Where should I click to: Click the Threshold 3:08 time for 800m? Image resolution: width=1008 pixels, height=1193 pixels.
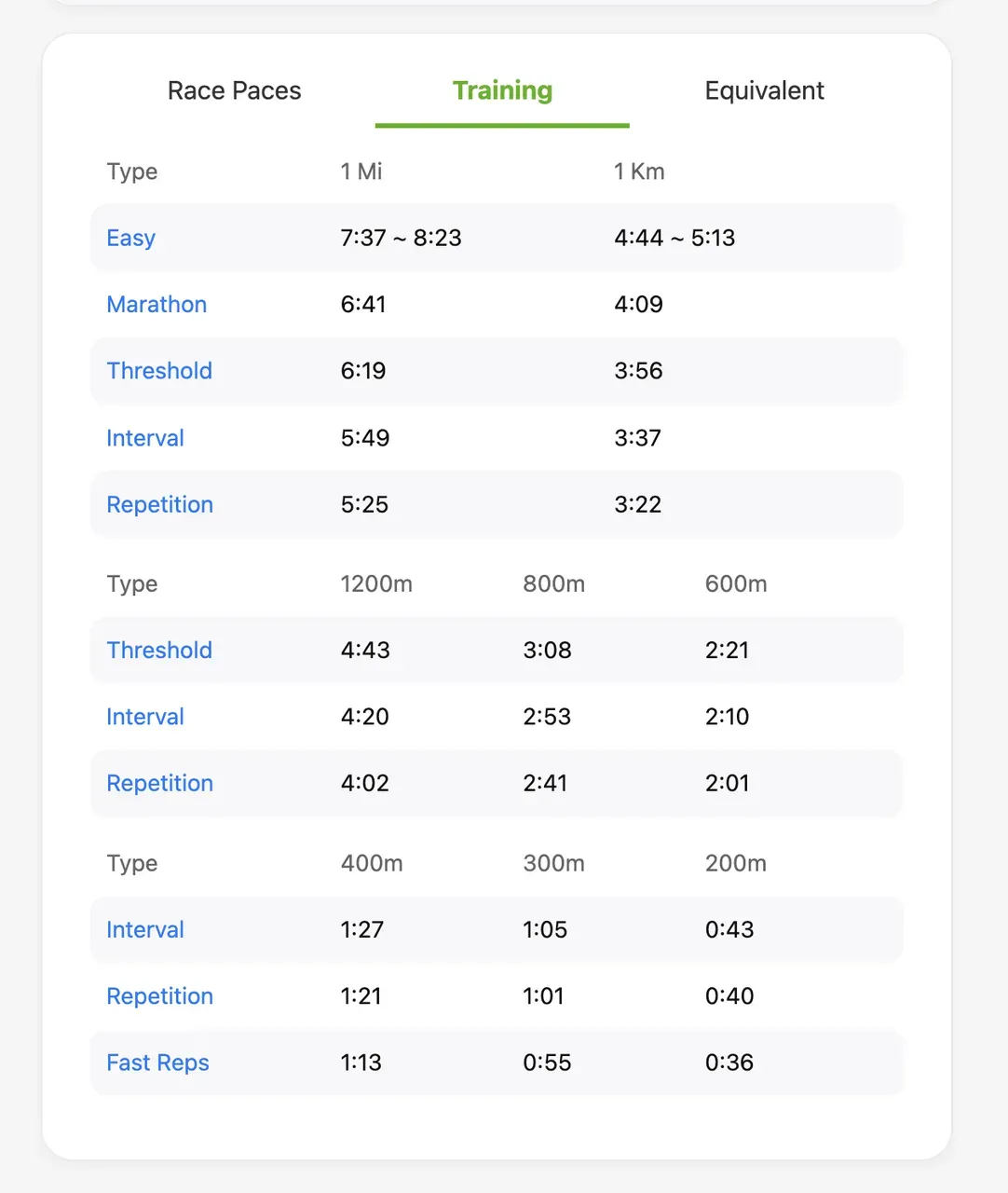click(x=547, y=650)
